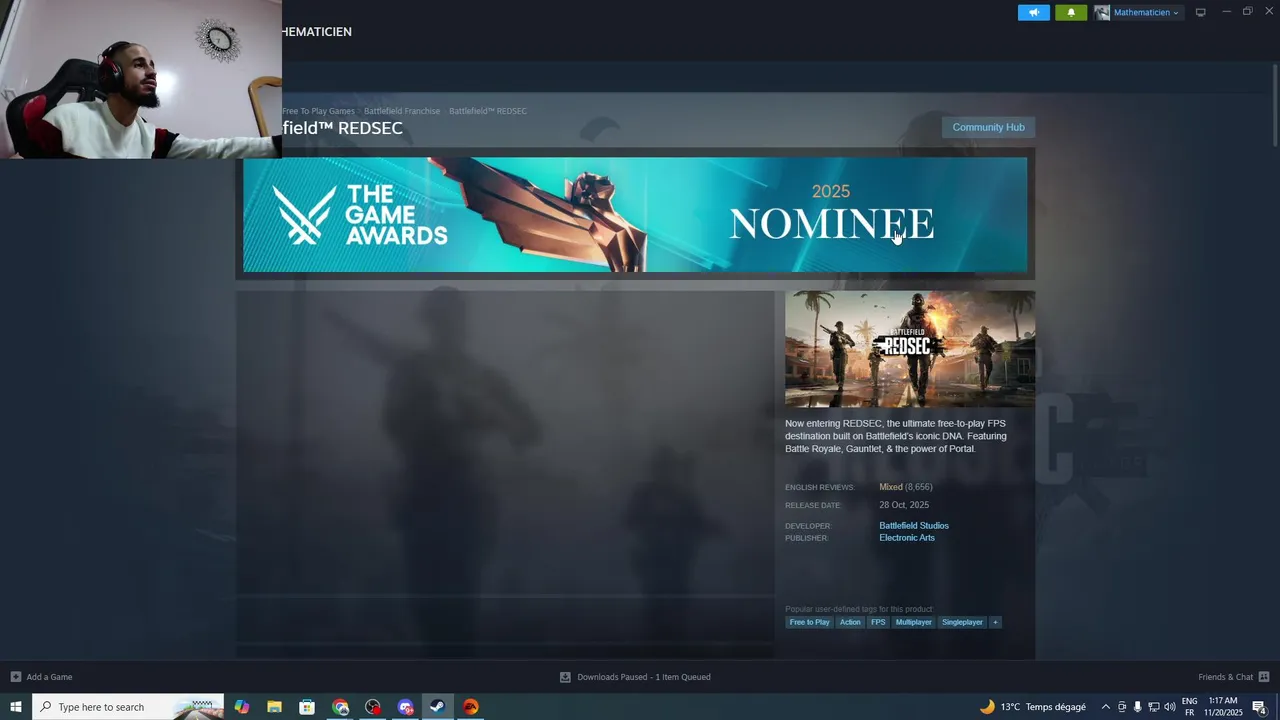Click the Friends & Chat people icon

click(1264, 677)
